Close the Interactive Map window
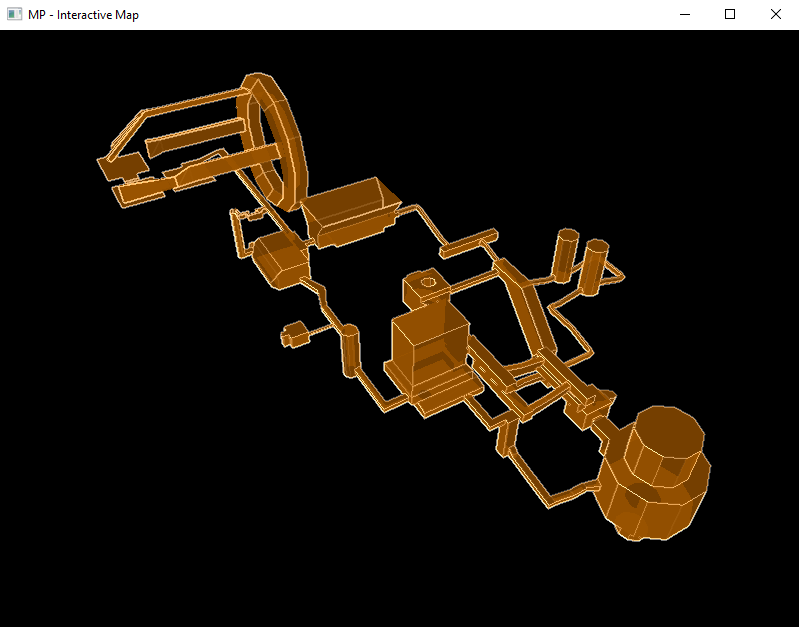The image size is (799, 627). tap(776, 14)
